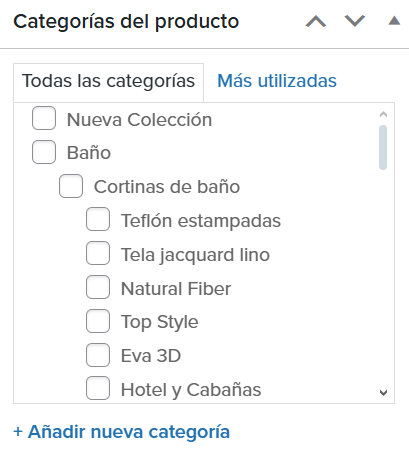Check the Teflón estampadas subcategory
Screen dimensions: 409x472
click(98, 219)
